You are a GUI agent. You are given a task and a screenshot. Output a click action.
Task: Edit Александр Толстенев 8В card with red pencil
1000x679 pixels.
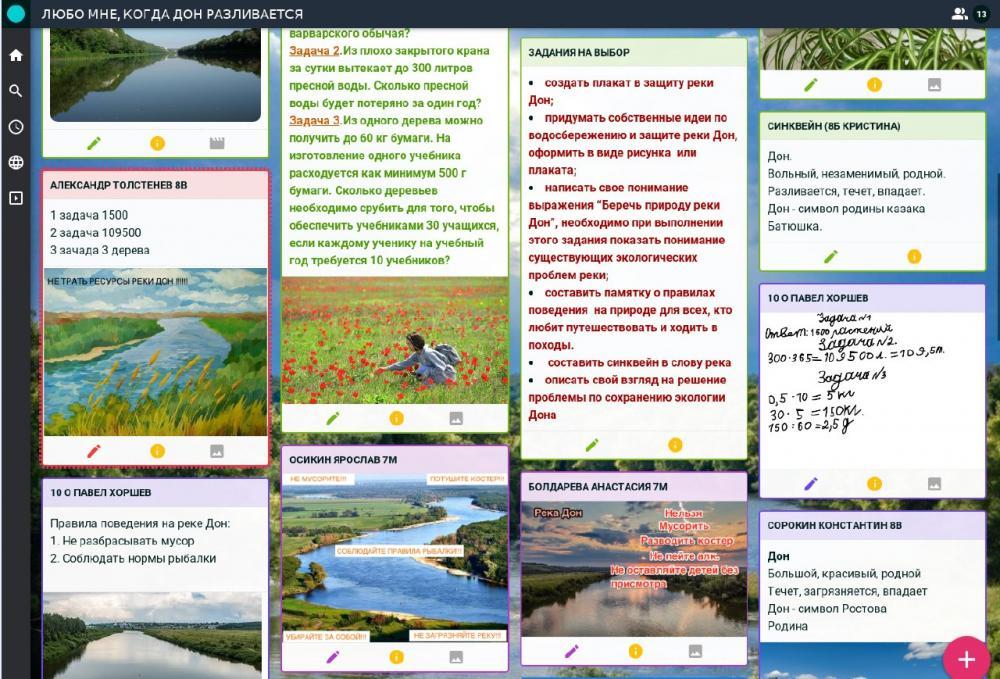tap(94, 451)
